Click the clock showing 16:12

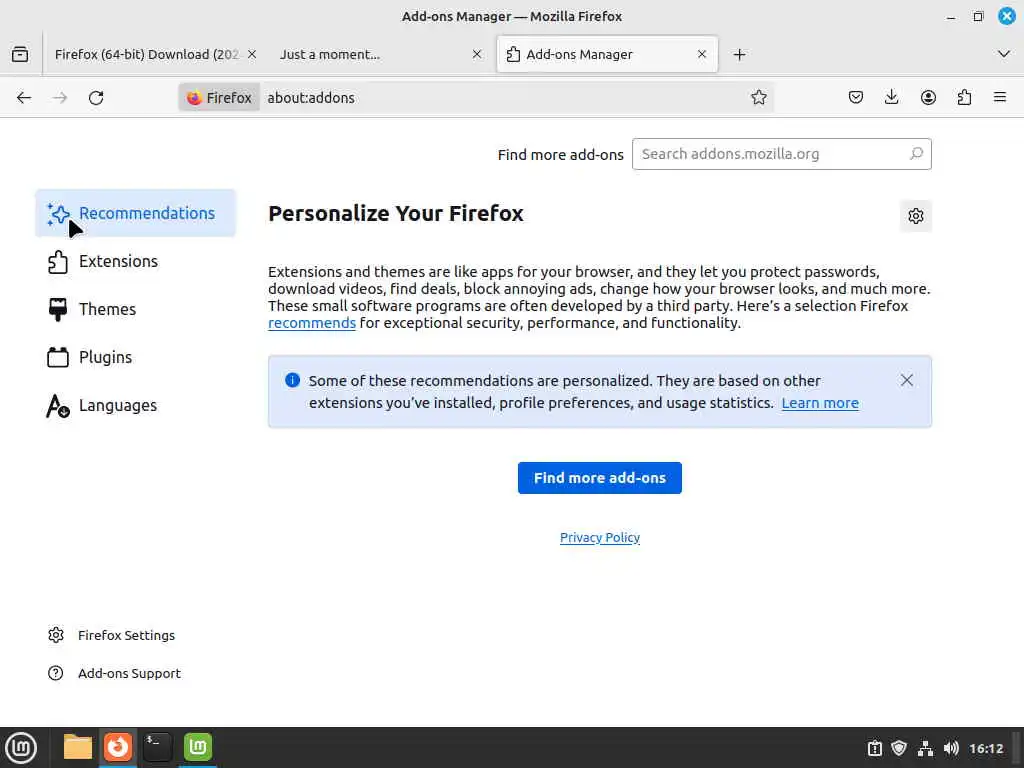[986, 748]
